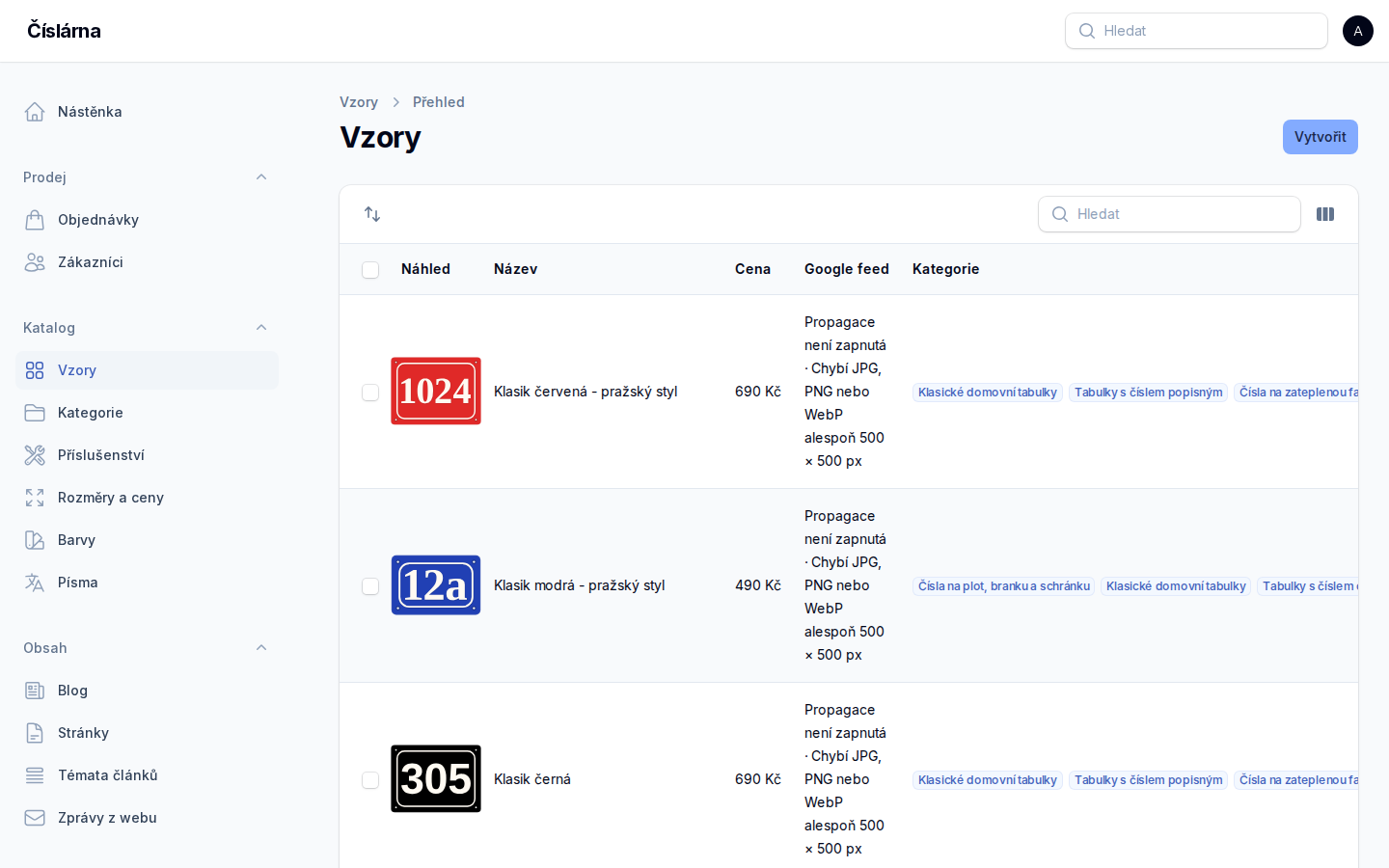
Task: Click the Číslárna logo
Action: tap(64, 31)
